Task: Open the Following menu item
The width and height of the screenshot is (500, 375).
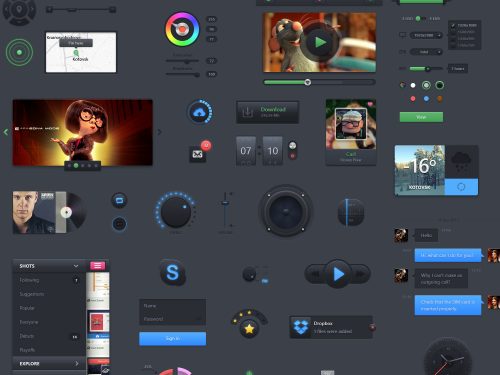Action: 49,280
